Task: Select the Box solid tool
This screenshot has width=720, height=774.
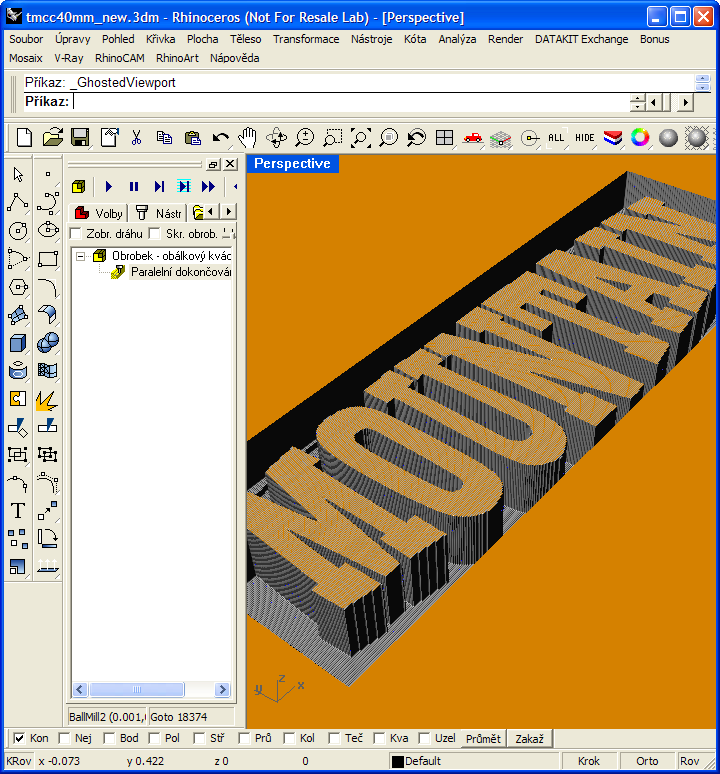Action: tap(18, 343)
